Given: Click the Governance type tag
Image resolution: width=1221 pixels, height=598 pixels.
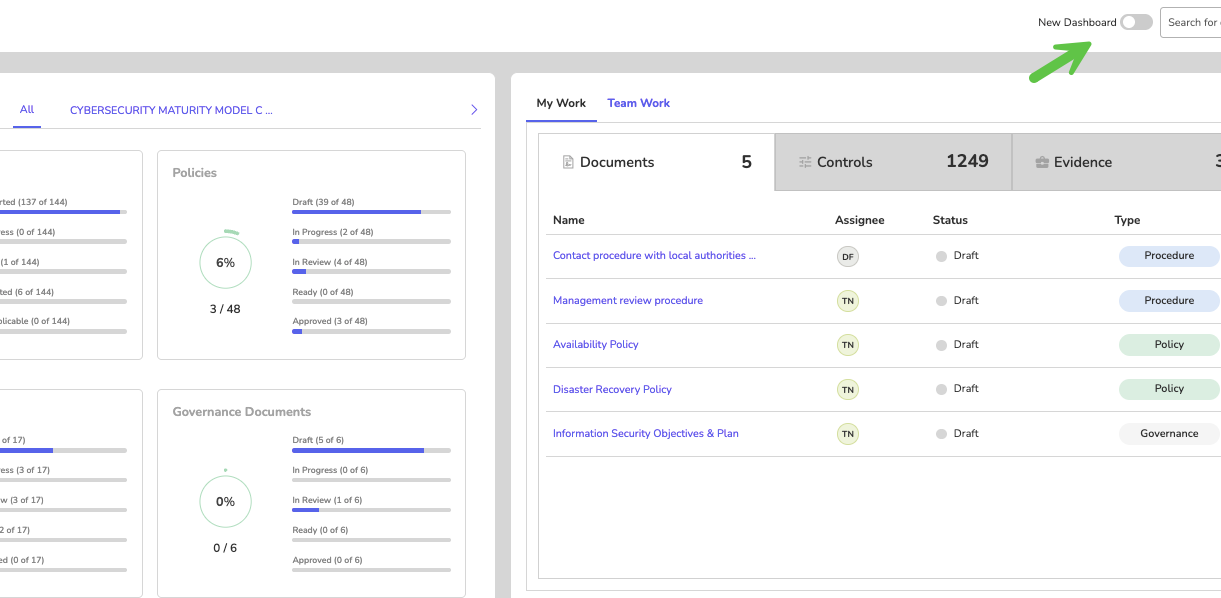Looking at the screenshot, I should 1169,433.
